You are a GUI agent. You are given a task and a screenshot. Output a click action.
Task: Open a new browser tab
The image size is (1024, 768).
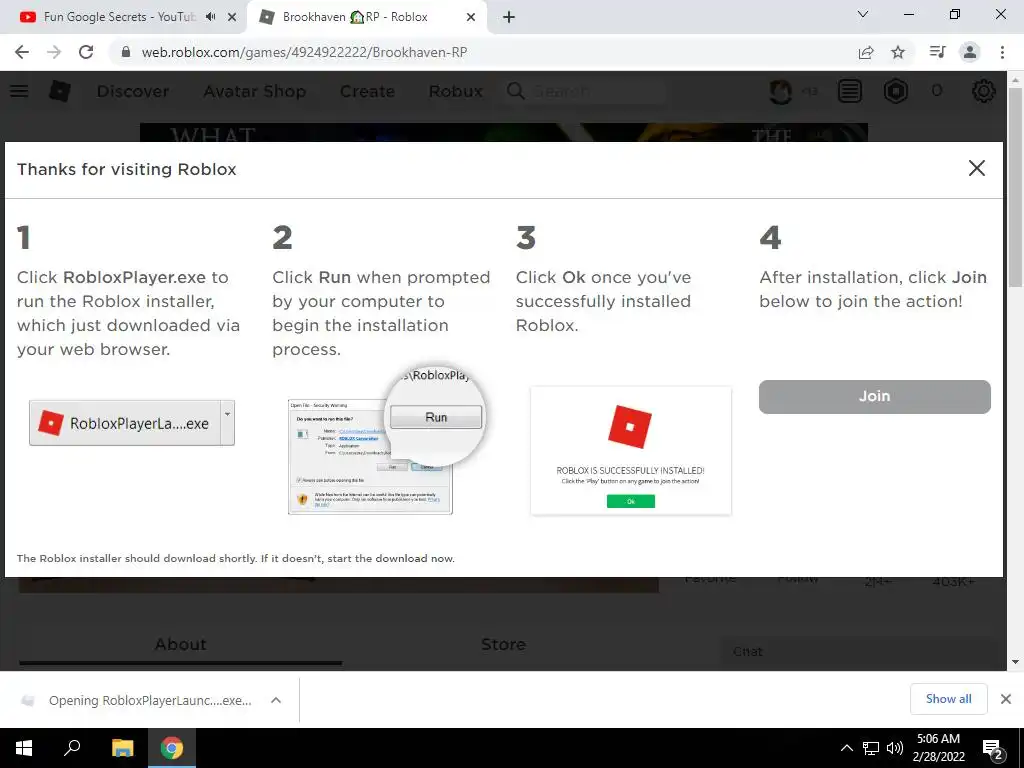click(509, 18)
